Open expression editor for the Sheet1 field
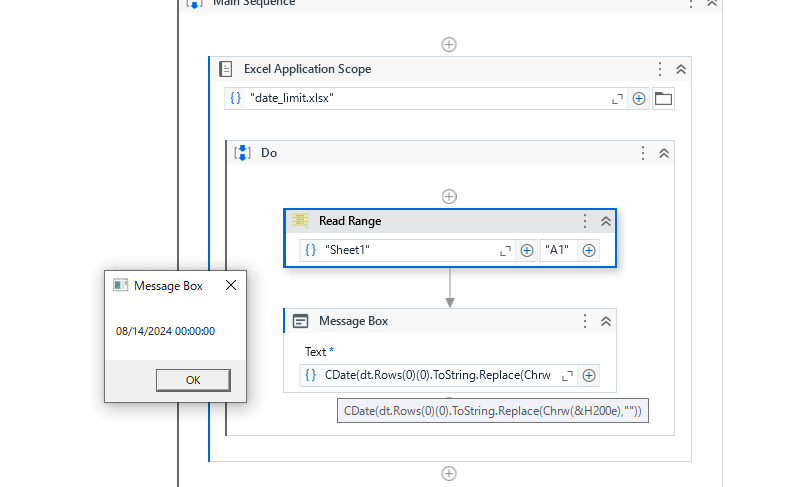This screenshot has height=487, width=801. [x=505, y=251]
